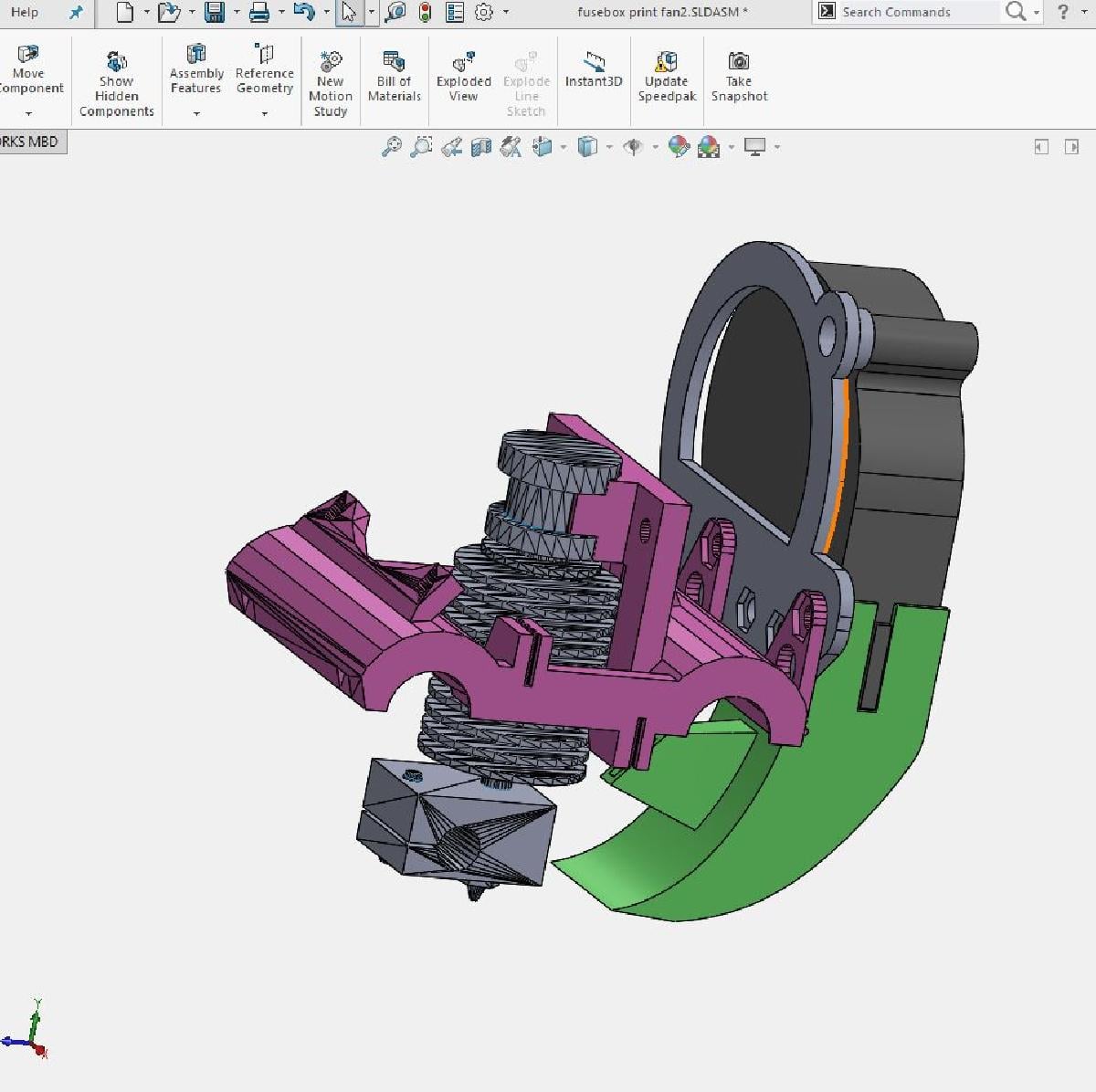1096x1092 pixels.
Task: Click the Take Snapshot camera icon
Action: tap(739, 61)
